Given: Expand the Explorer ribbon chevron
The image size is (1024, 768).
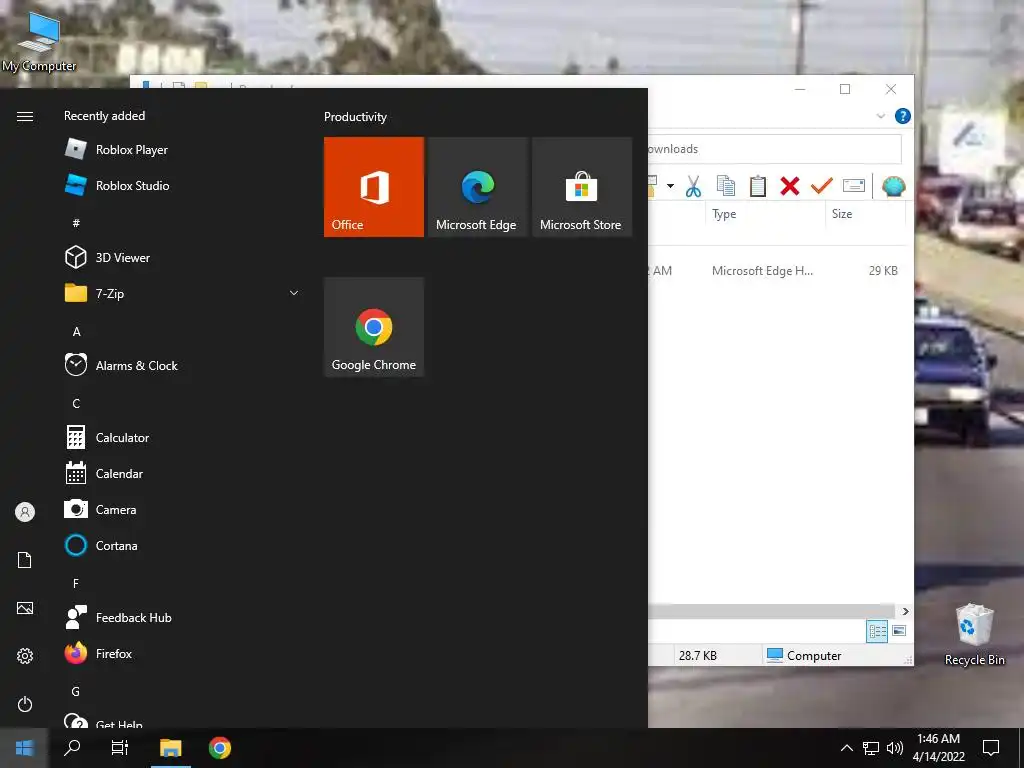Looking at the screenshot, I should coord(880,116).
